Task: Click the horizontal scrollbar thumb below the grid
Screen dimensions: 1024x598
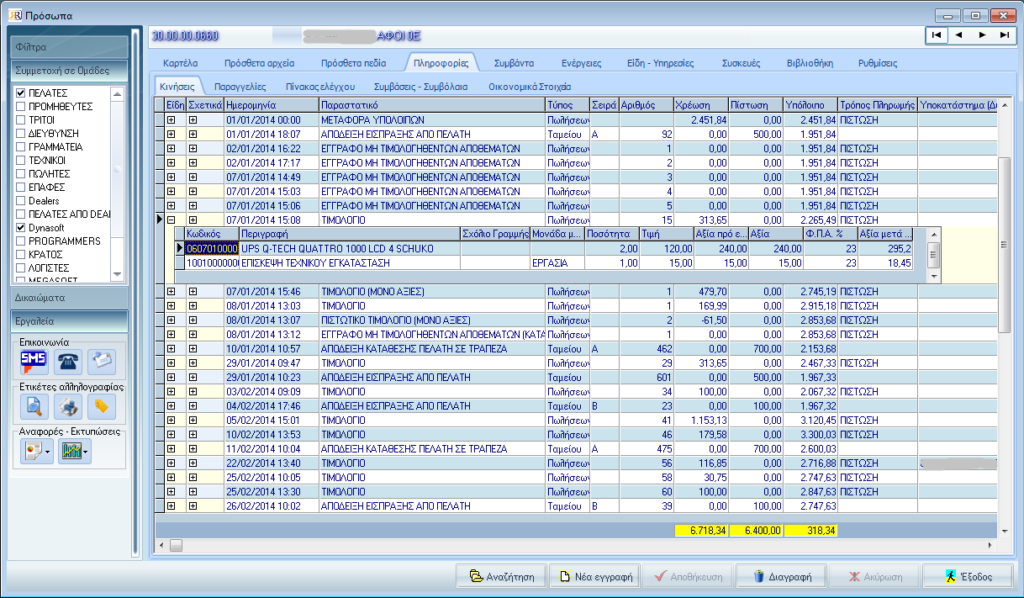Action: pos(176,545)
